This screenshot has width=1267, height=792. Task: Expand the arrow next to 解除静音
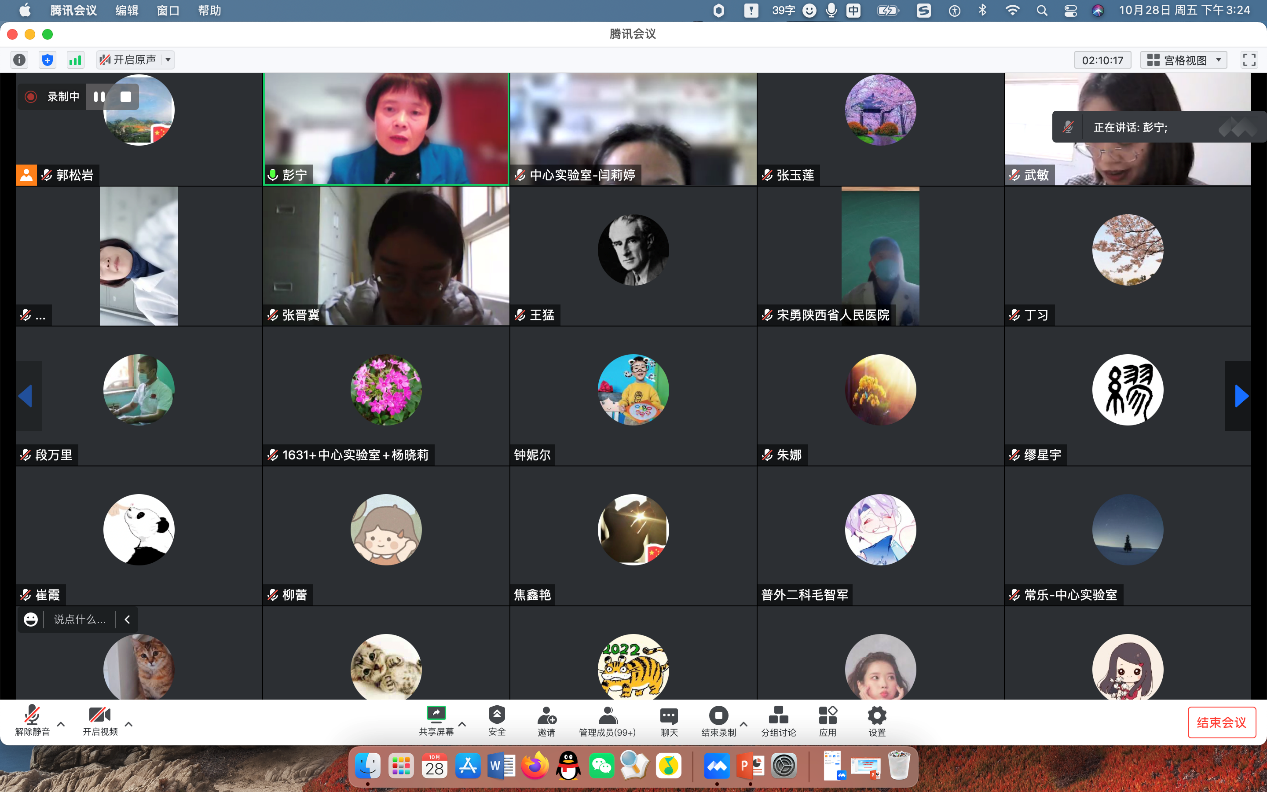click(x=61, y=724)
